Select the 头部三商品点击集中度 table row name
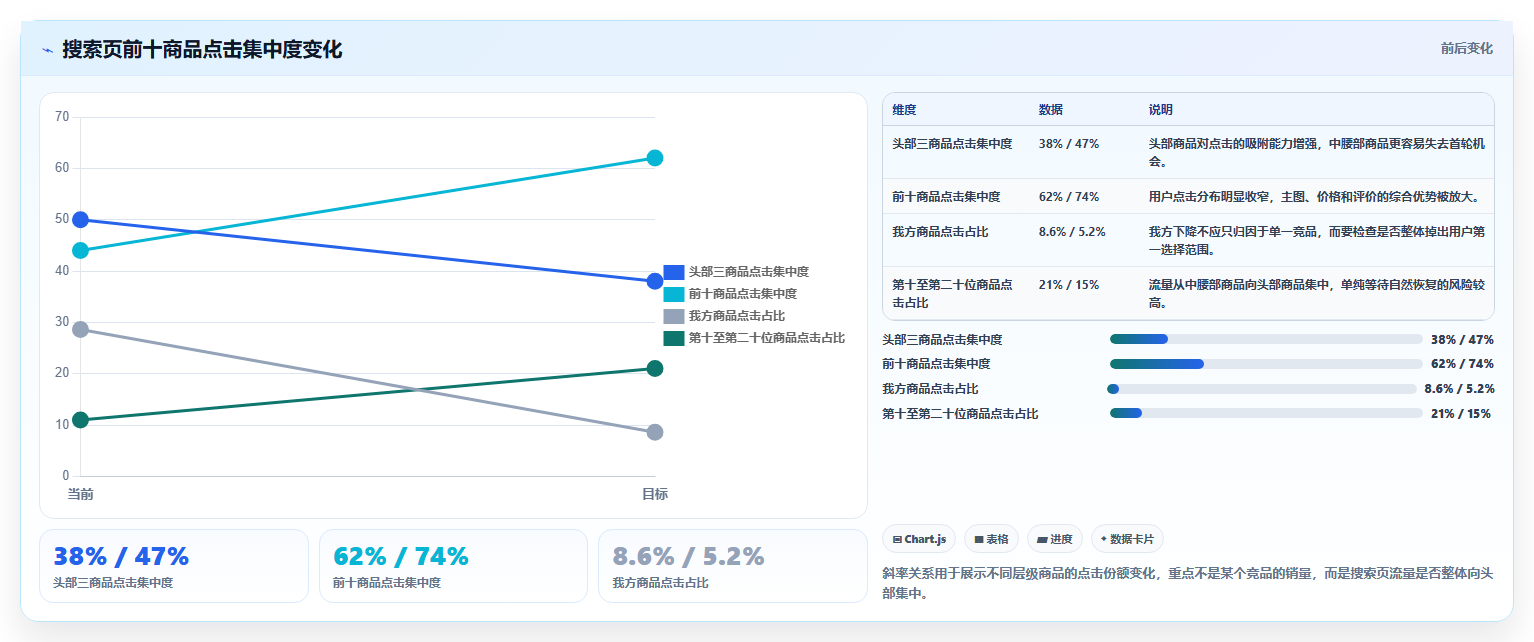1534x642 pixels. [952, 144]
